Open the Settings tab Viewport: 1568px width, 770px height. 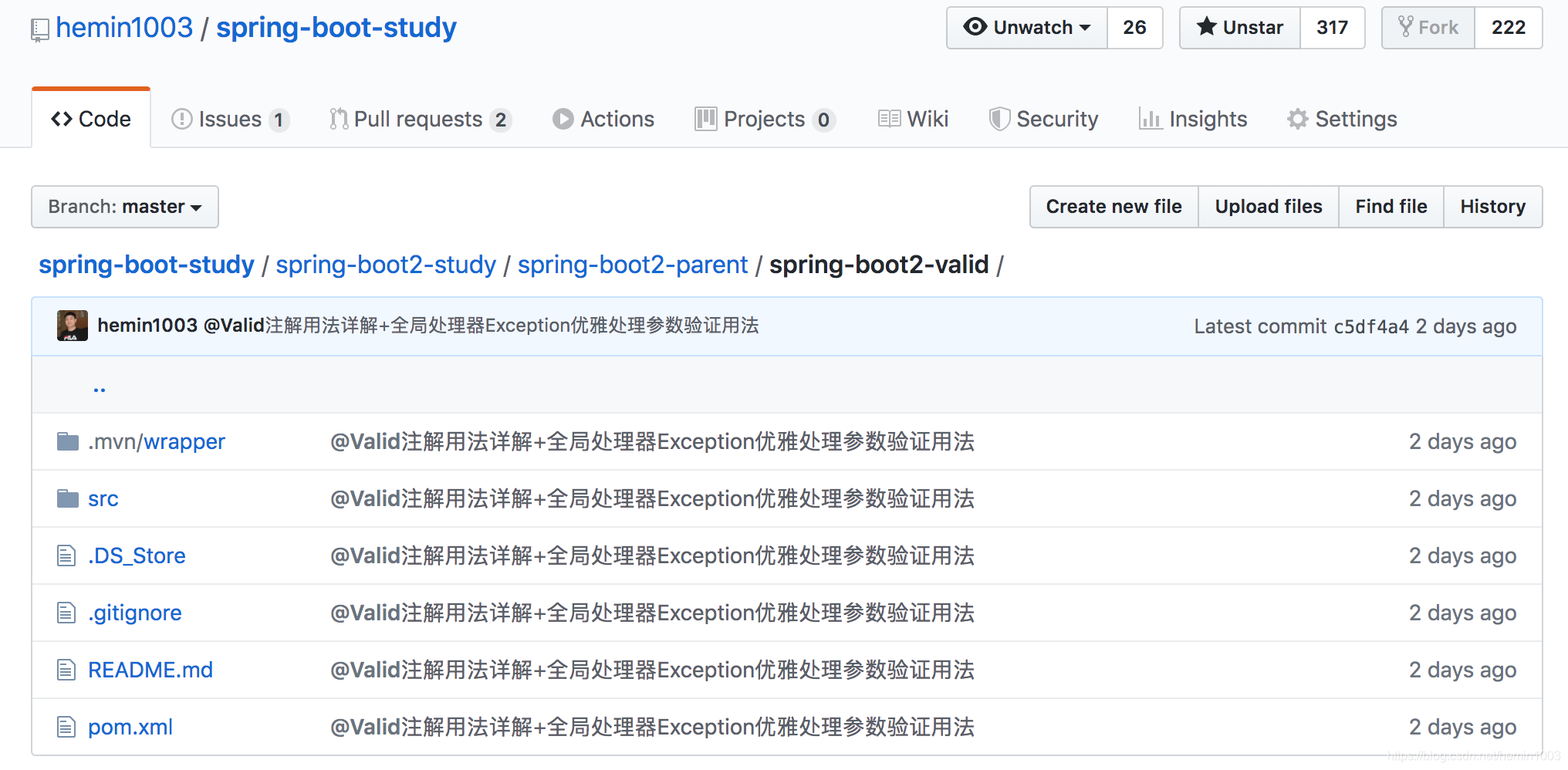click(1343, 119)
